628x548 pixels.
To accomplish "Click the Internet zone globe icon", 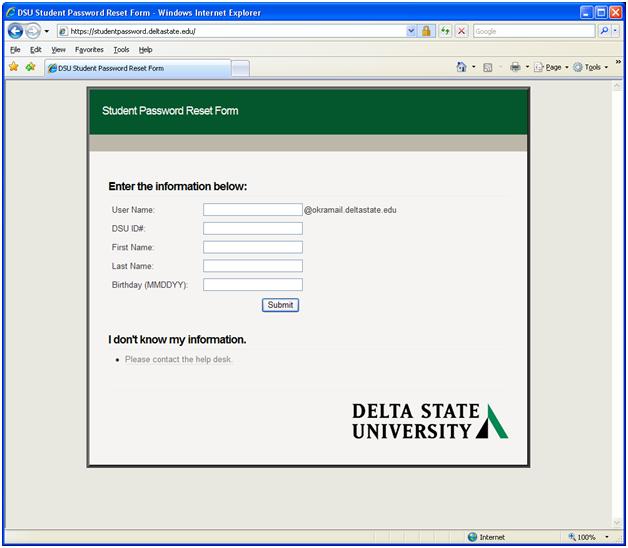I will pos(473,537).
